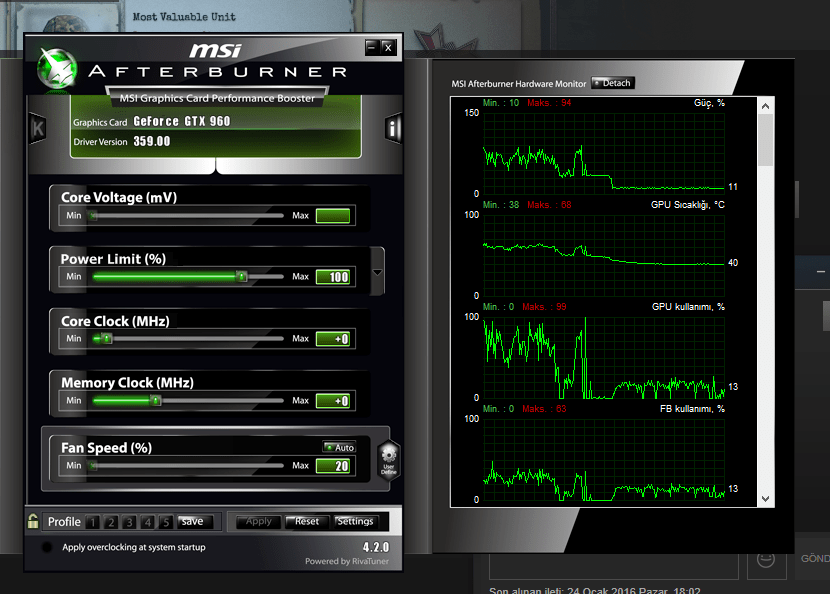Click the FB kullanımı usage graph
This screenshot has height=594, width=830.
[603, 460]
